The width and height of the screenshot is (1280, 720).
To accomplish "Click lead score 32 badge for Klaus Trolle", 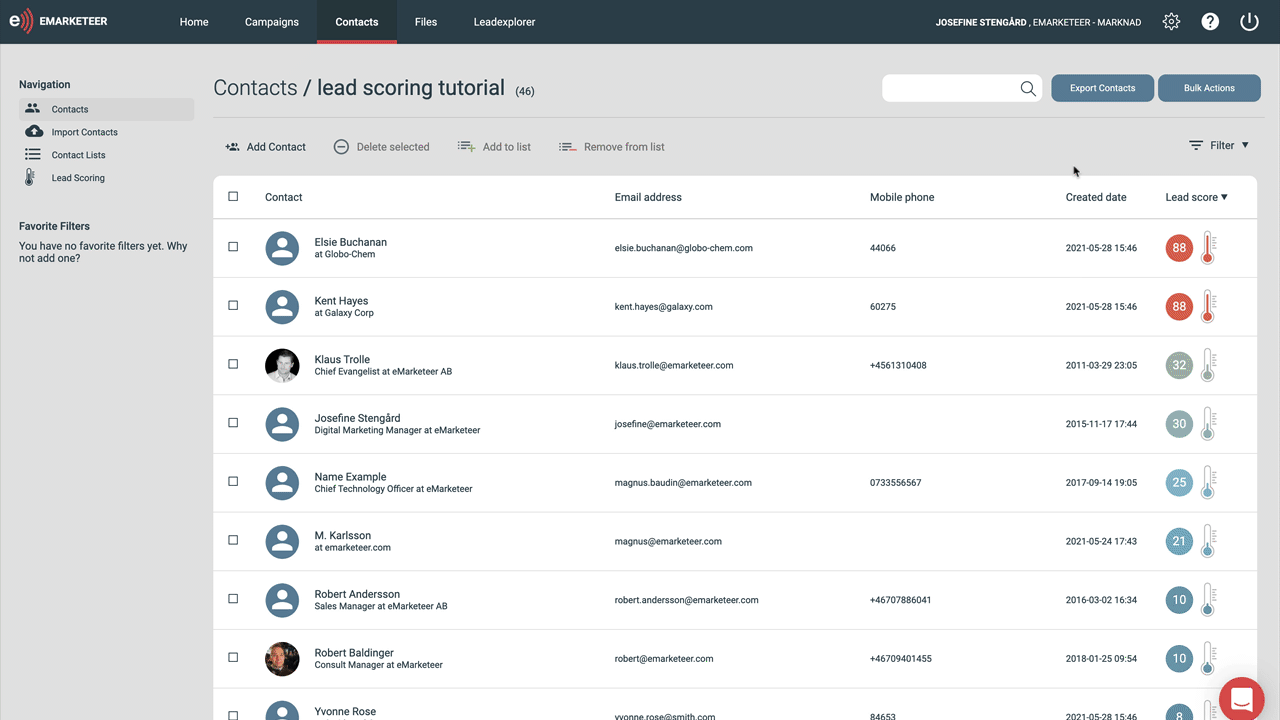I will click(1179, 365).
